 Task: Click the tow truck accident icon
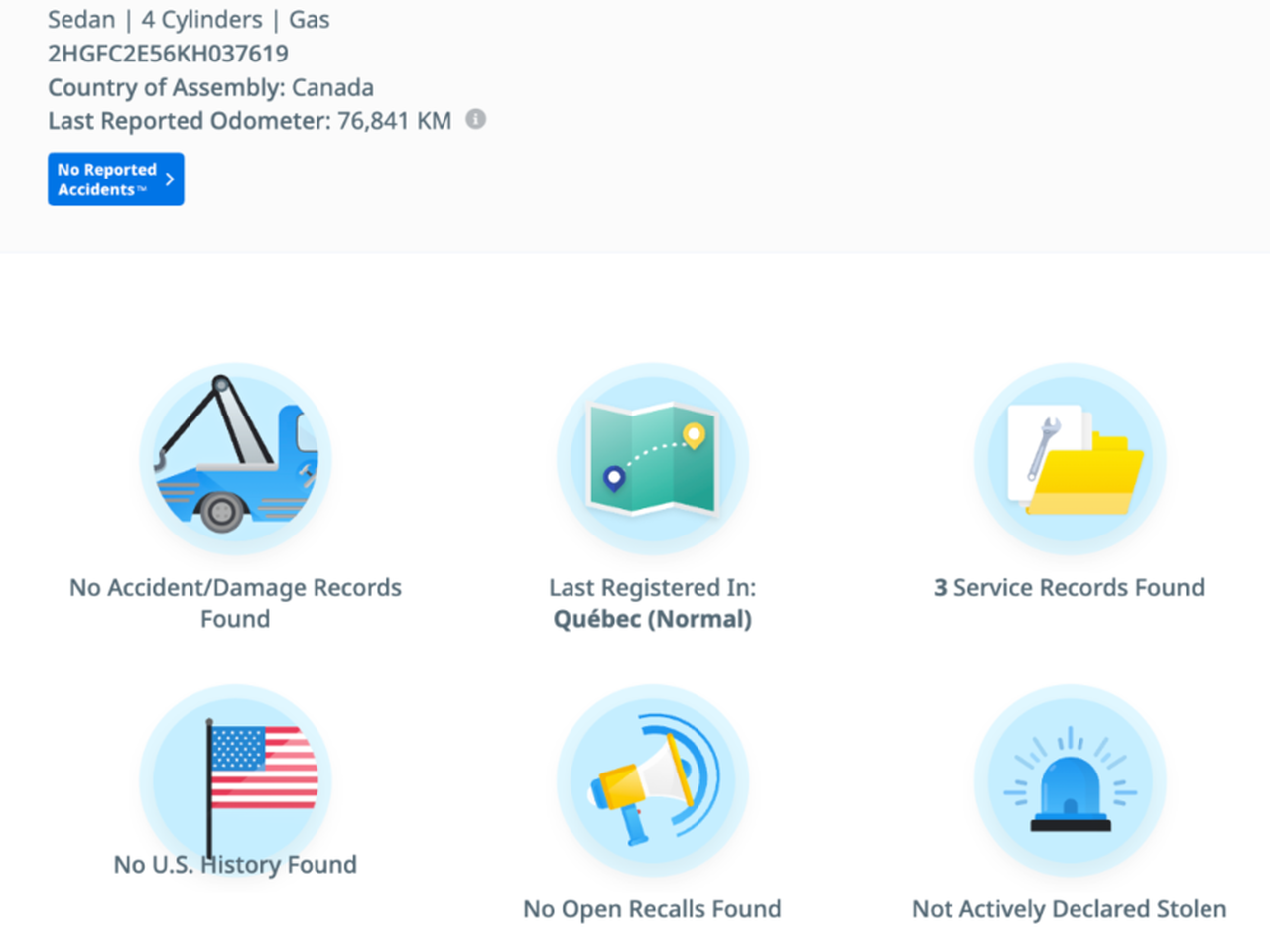tap(235, 459)
